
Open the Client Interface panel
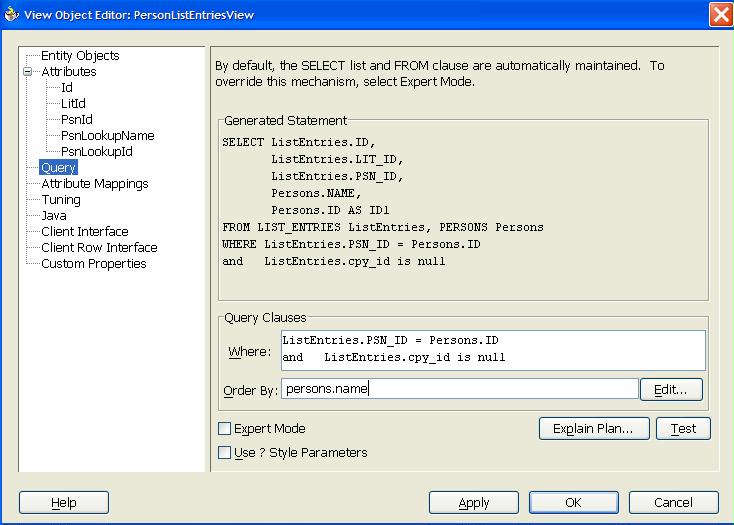(85, 231)
